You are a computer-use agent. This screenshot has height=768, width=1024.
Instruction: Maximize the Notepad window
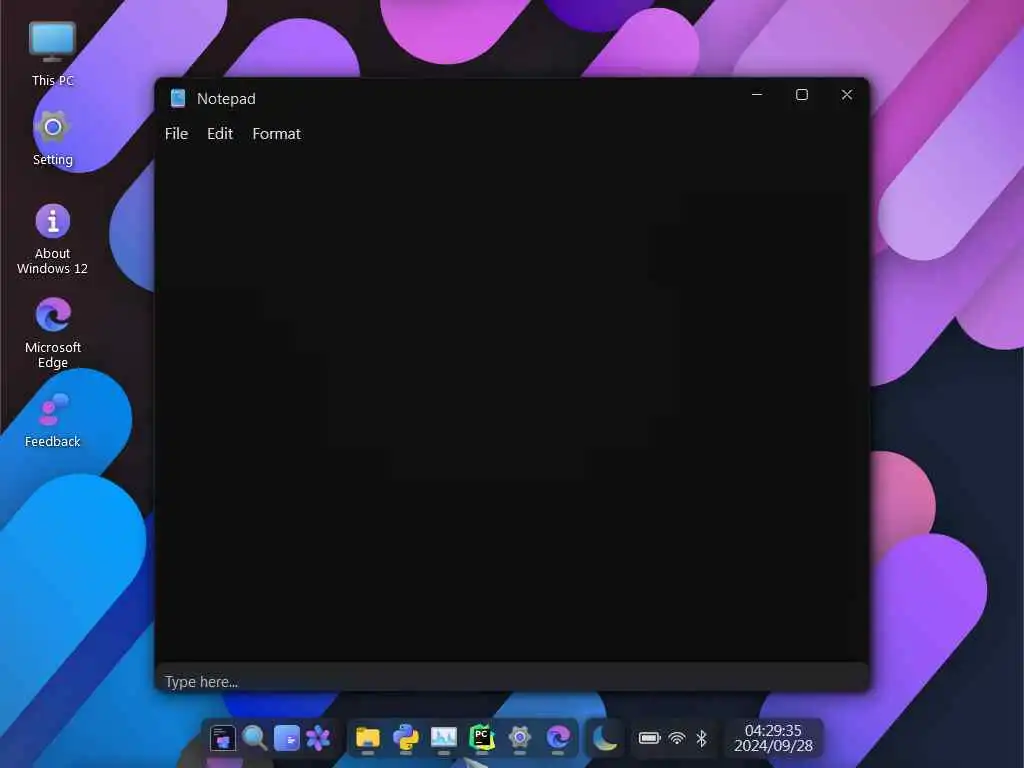(x=802, y=95)
